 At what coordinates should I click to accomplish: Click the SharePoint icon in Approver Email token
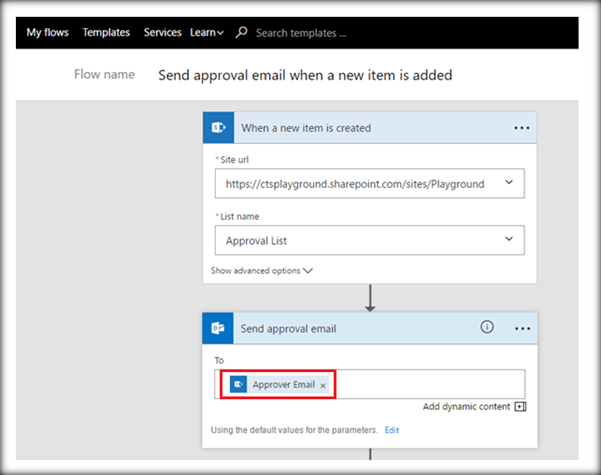pyautogui.click(x=238, y=384)
